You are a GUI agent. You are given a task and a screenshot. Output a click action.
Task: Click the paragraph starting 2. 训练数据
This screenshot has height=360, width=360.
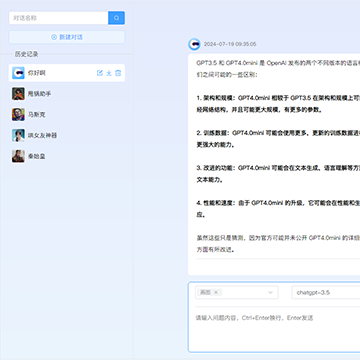pos(278,139)
